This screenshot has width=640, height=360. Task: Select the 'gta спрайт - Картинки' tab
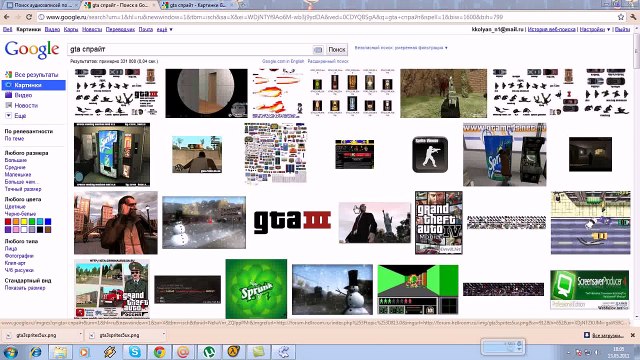(198, 5)
